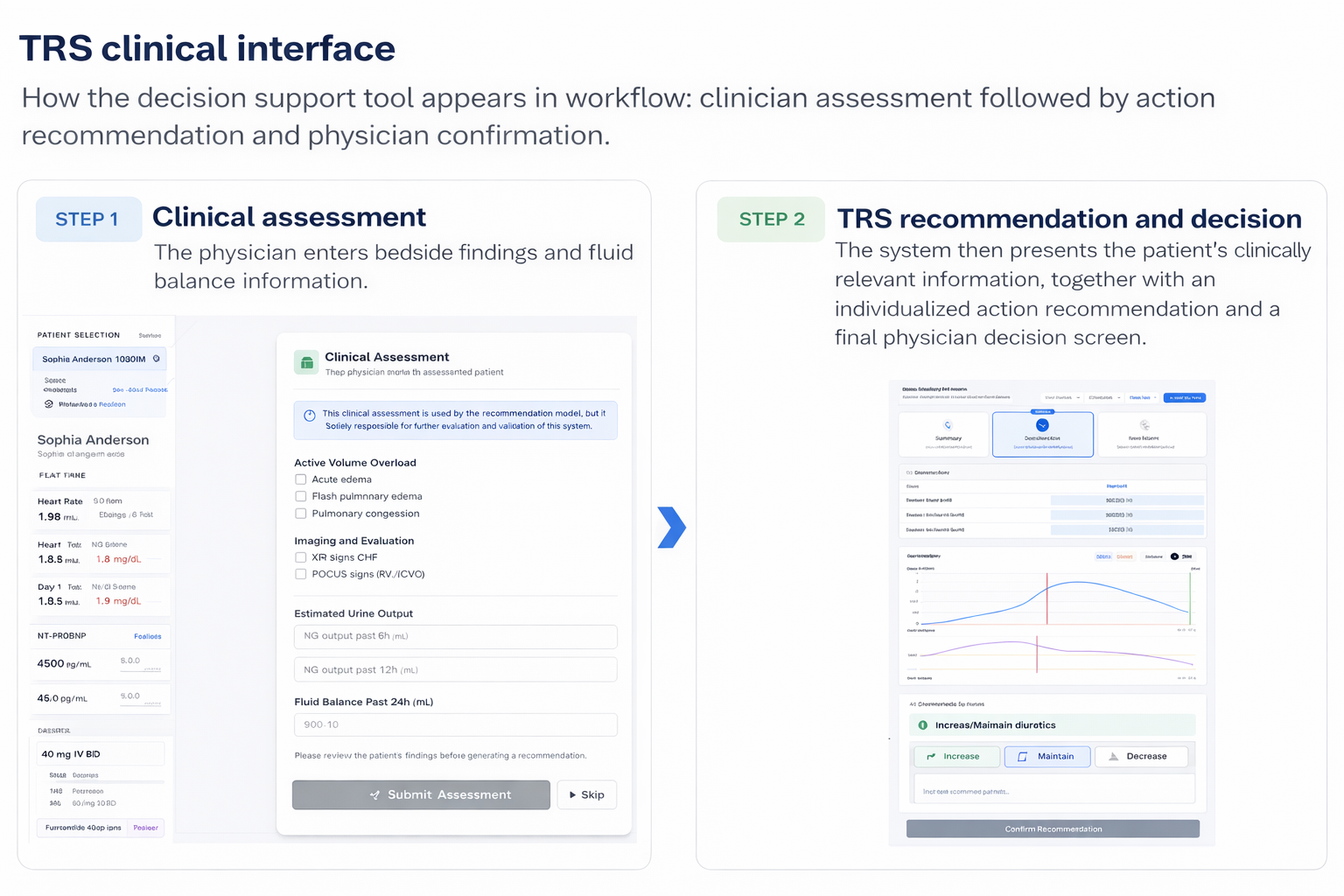Click the red vertical marker on the upper chart
This screenshot has height=896, width=1344.
[x=1046, y=598]
